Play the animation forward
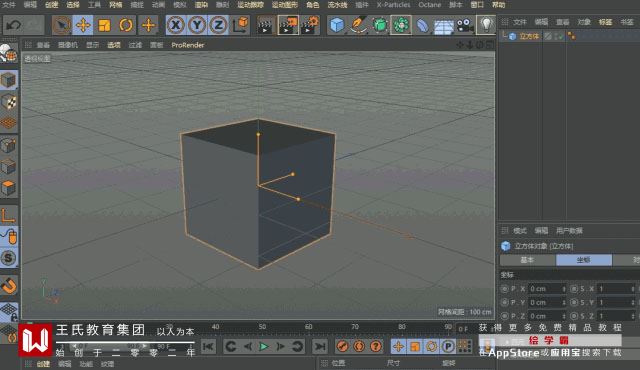 point(264,346)
